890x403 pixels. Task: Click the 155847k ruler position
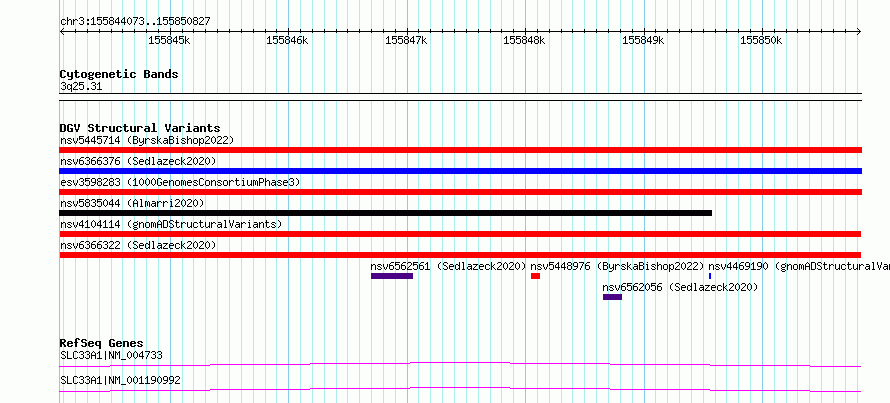(x=406, y=40)
